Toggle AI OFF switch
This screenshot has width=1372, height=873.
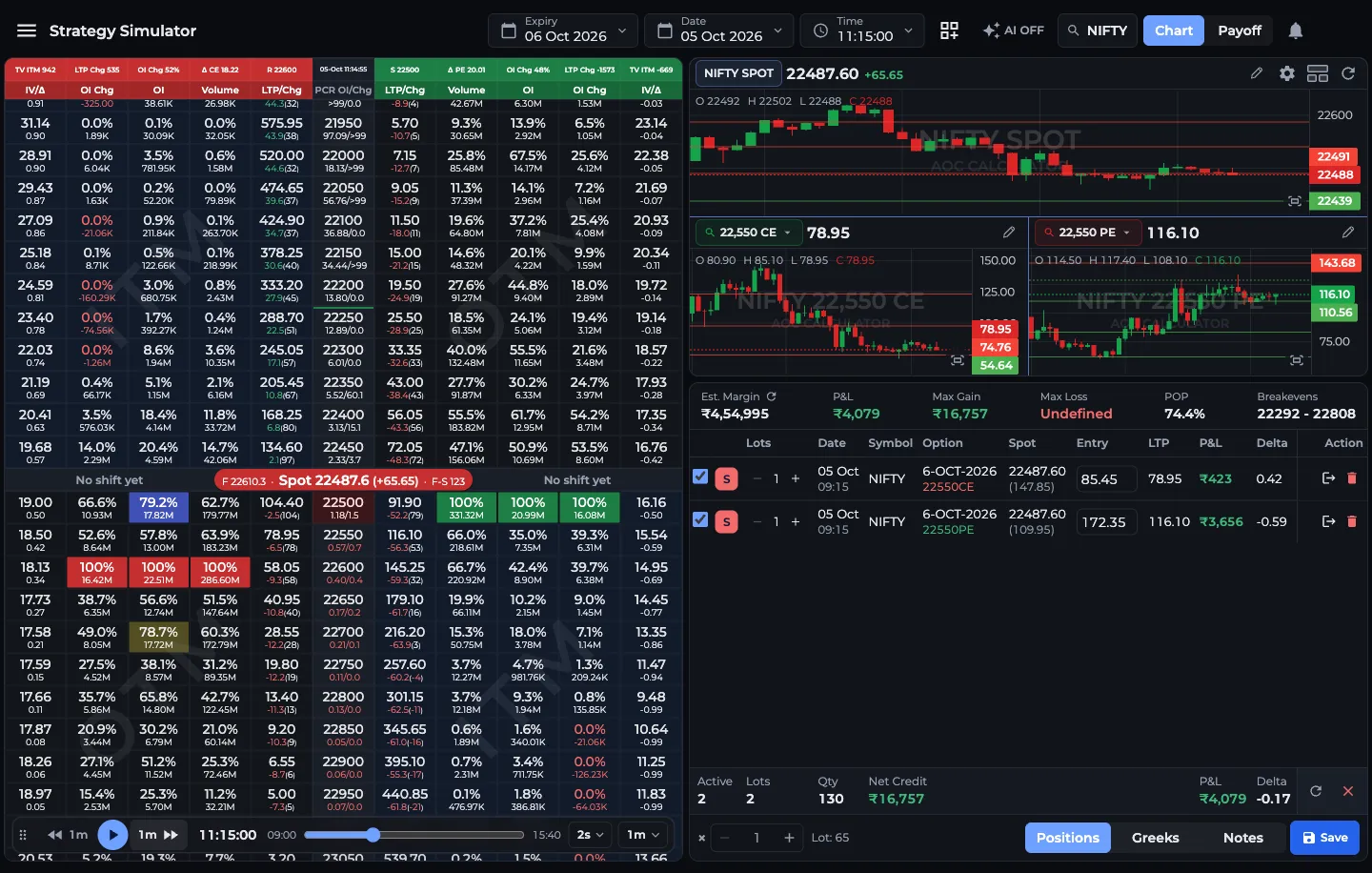(x=1014, y=30)
